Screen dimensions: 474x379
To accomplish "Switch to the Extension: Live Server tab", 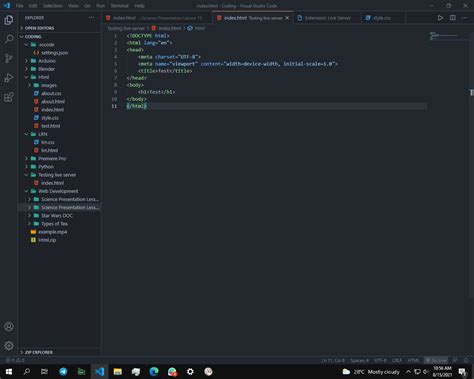I will click(328, 18).
